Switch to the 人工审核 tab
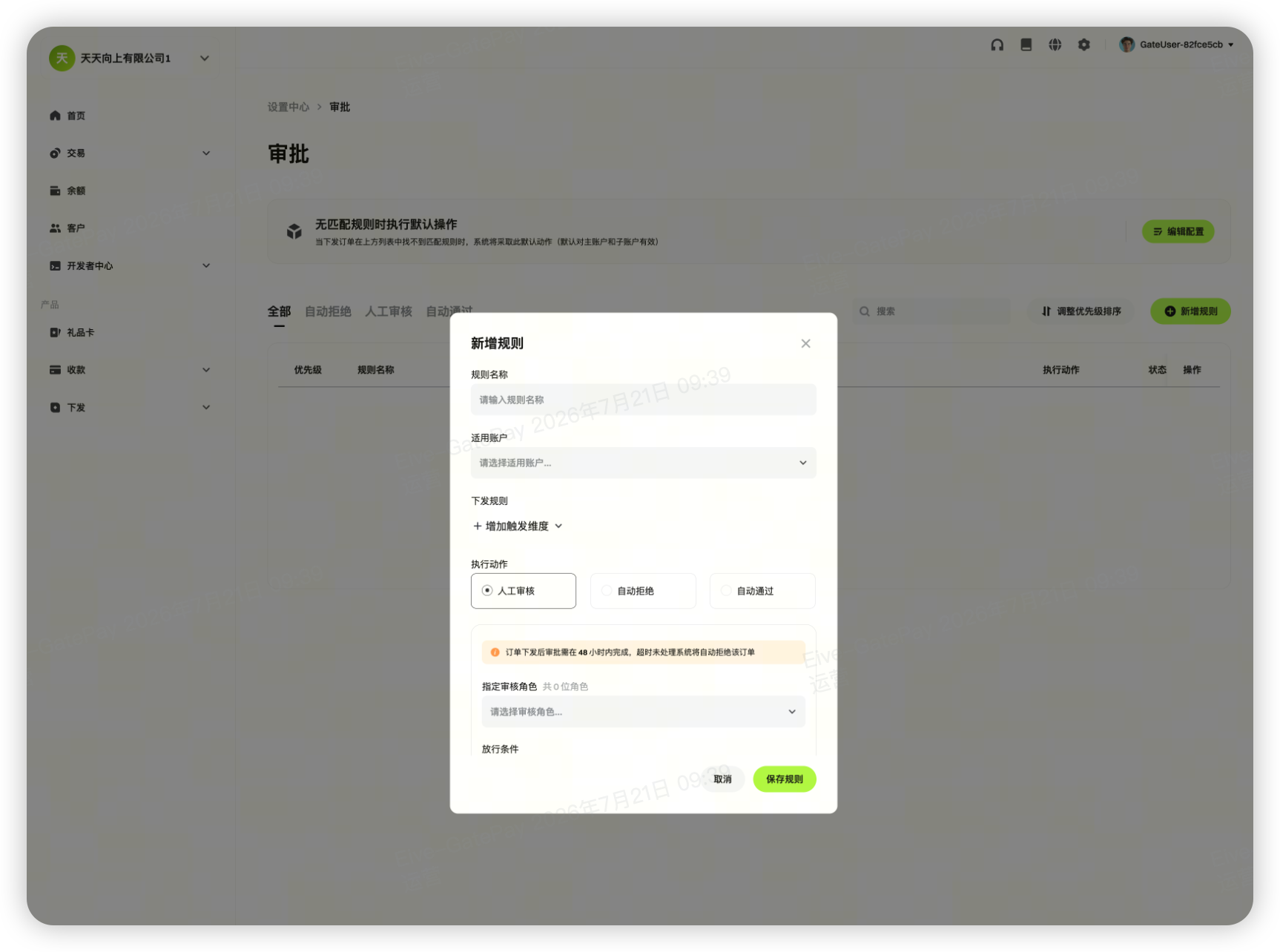 pos(389,311)
